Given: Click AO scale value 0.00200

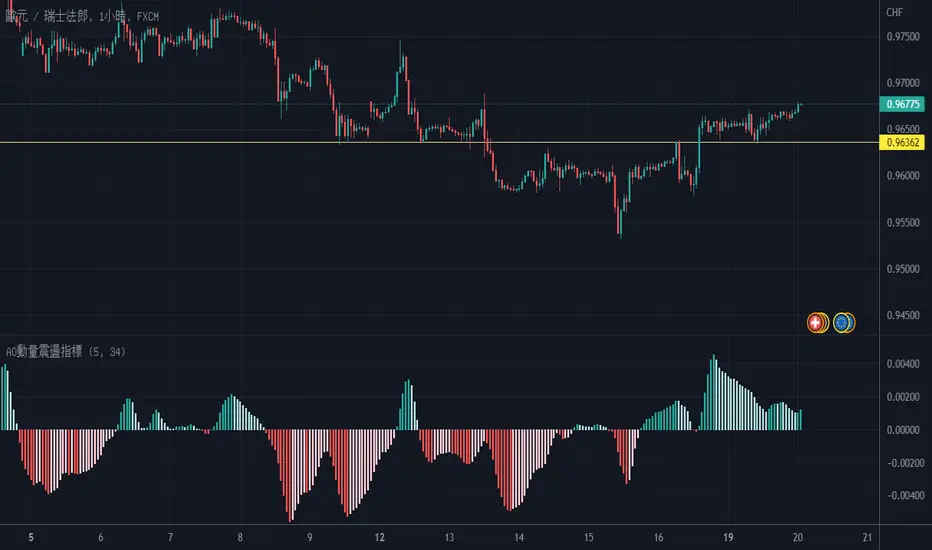Looking at the screenshot, I should (903, 397).
